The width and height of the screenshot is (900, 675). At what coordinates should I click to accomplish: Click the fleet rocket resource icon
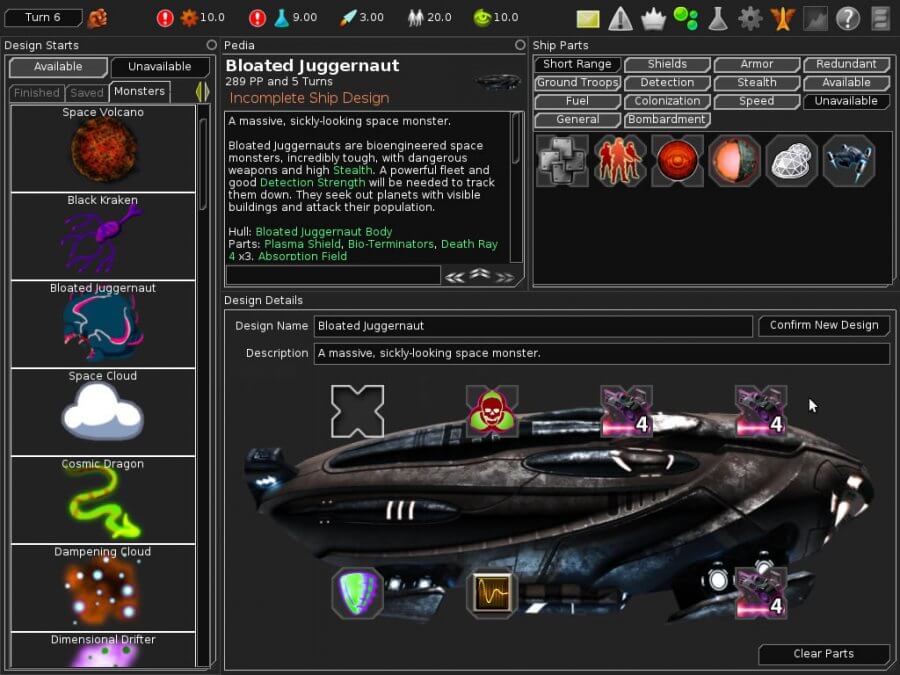click(x=348, y=18)
